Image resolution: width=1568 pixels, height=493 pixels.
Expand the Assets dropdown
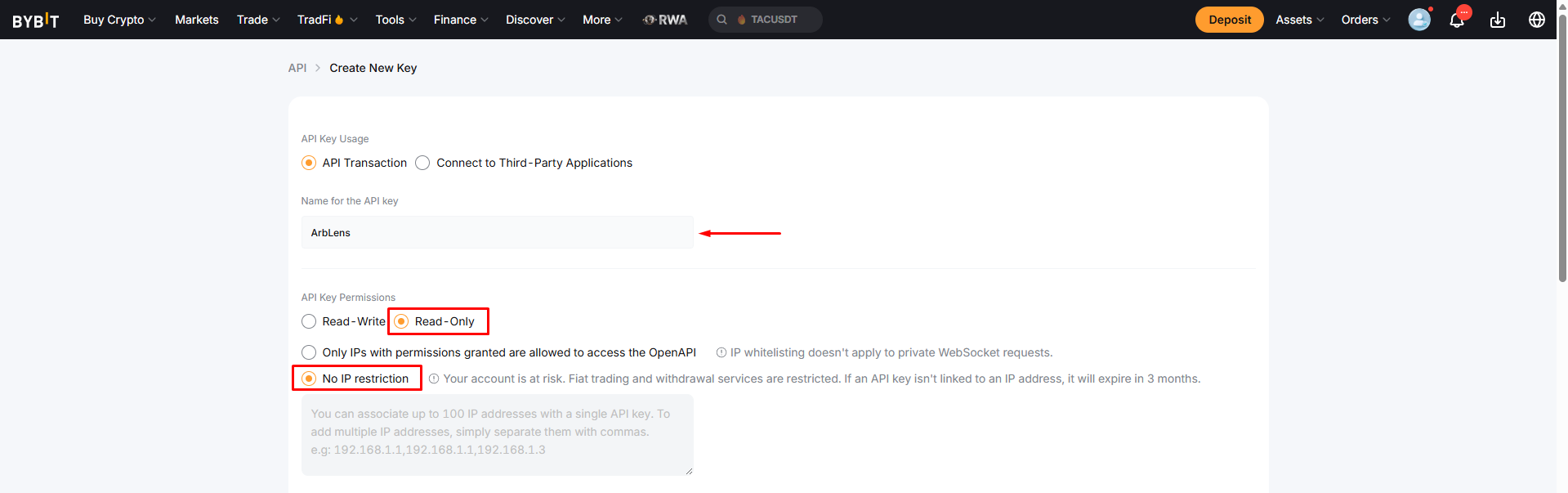click(x=1300, y=20)
